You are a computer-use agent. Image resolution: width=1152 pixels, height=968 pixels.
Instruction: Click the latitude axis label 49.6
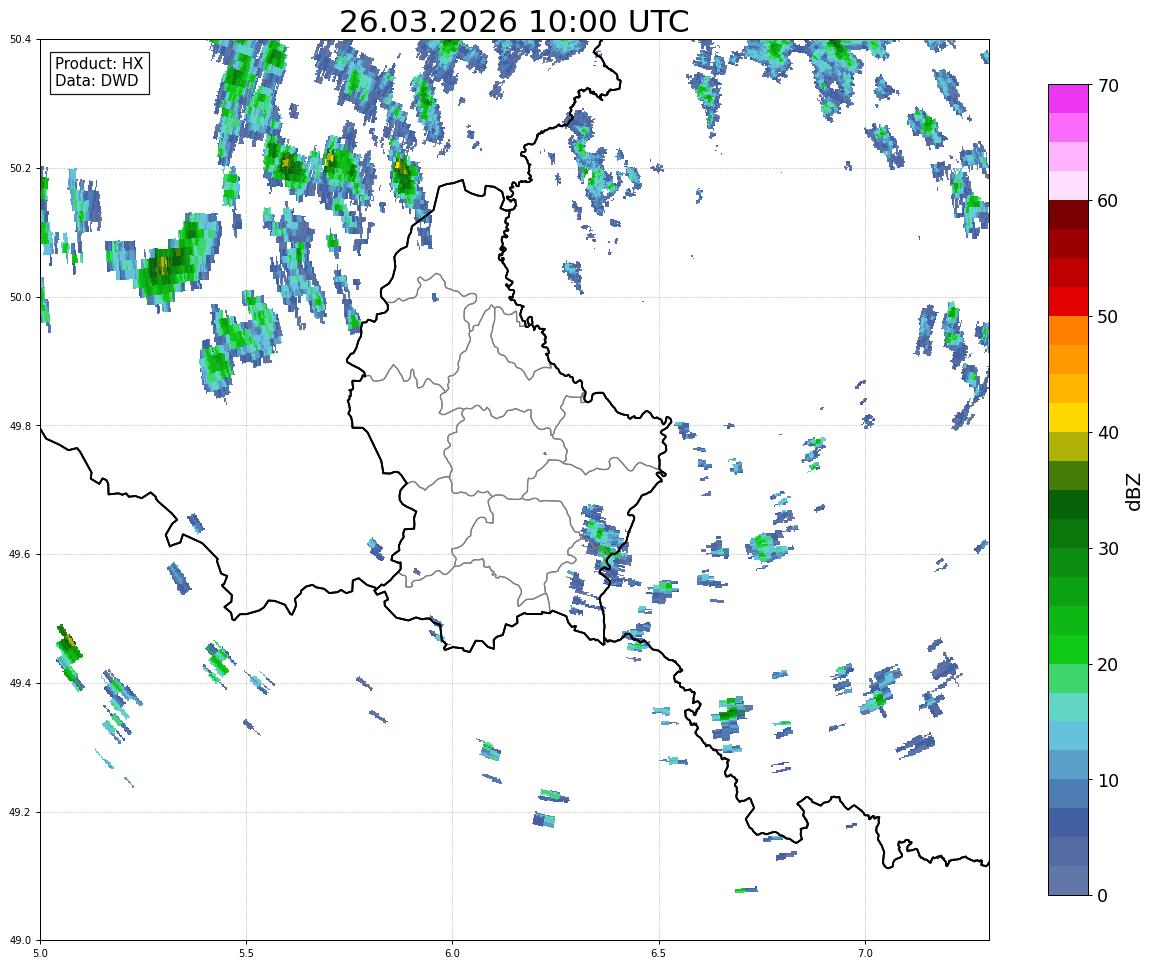coord(21,555)
